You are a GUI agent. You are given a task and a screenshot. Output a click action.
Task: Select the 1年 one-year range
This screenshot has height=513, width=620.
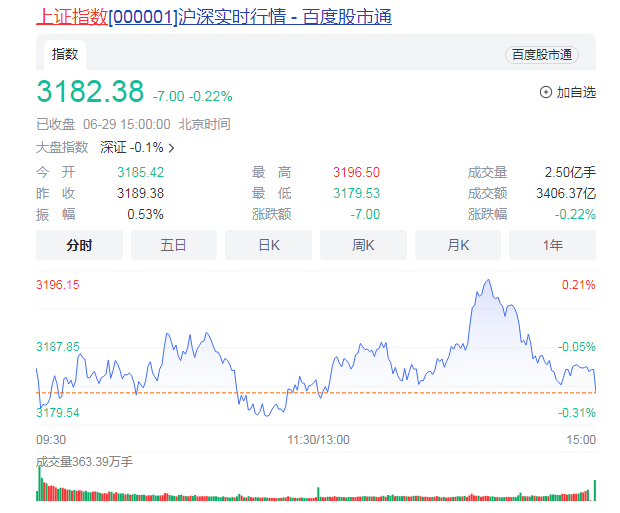click(x=552, y=245)
